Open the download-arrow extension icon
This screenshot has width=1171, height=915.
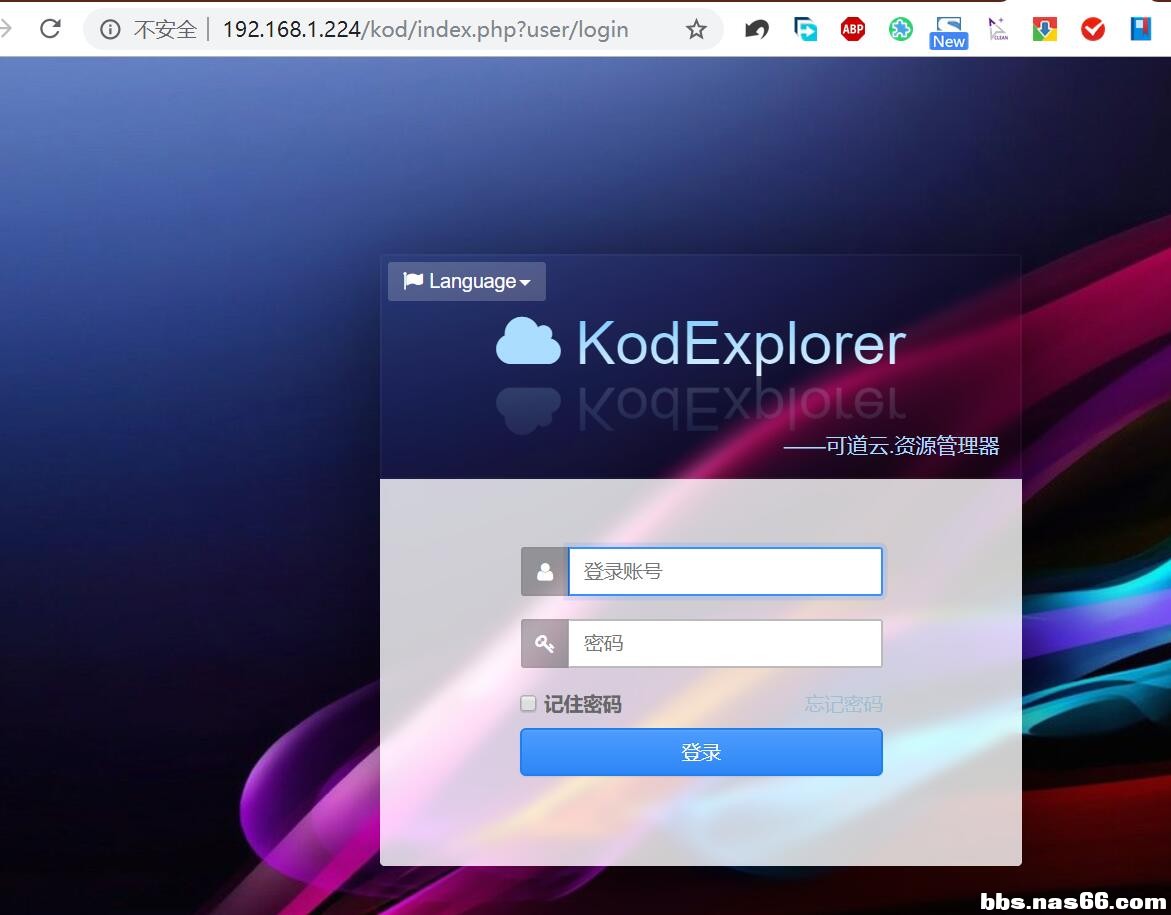coord(1045,29)
